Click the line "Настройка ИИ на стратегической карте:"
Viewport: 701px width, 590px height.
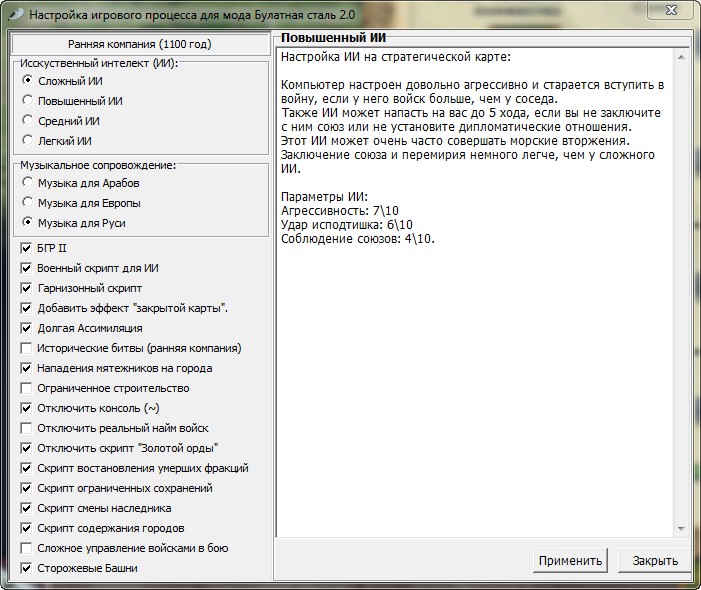(x=396, y=57)
